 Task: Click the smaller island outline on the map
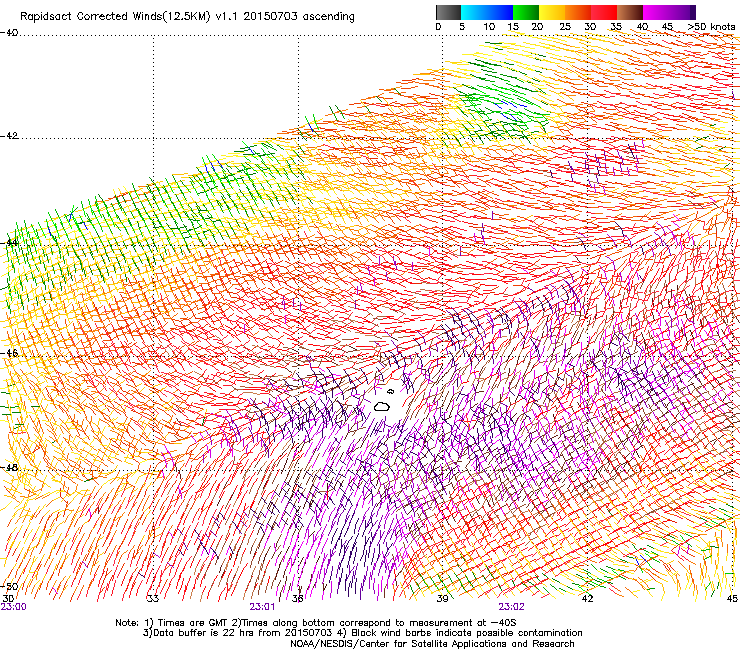point(390,391)
